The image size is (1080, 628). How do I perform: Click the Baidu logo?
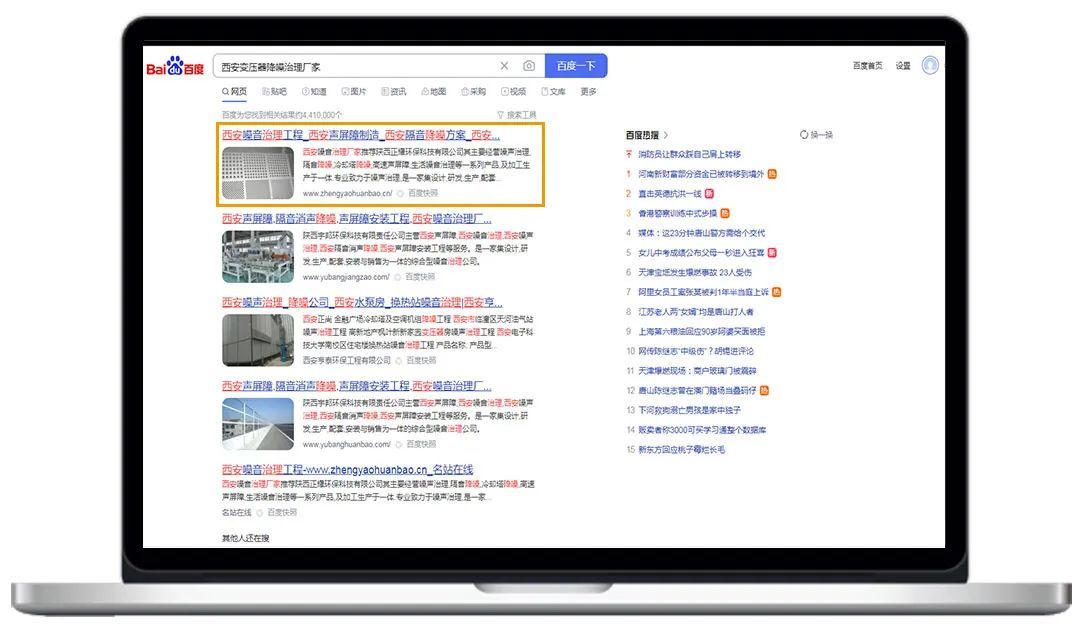pyautogui.click(x=175, y=67)
